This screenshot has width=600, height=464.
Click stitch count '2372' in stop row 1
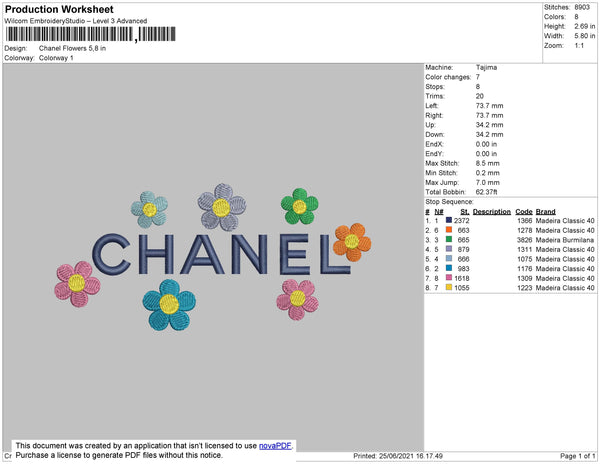461,221
